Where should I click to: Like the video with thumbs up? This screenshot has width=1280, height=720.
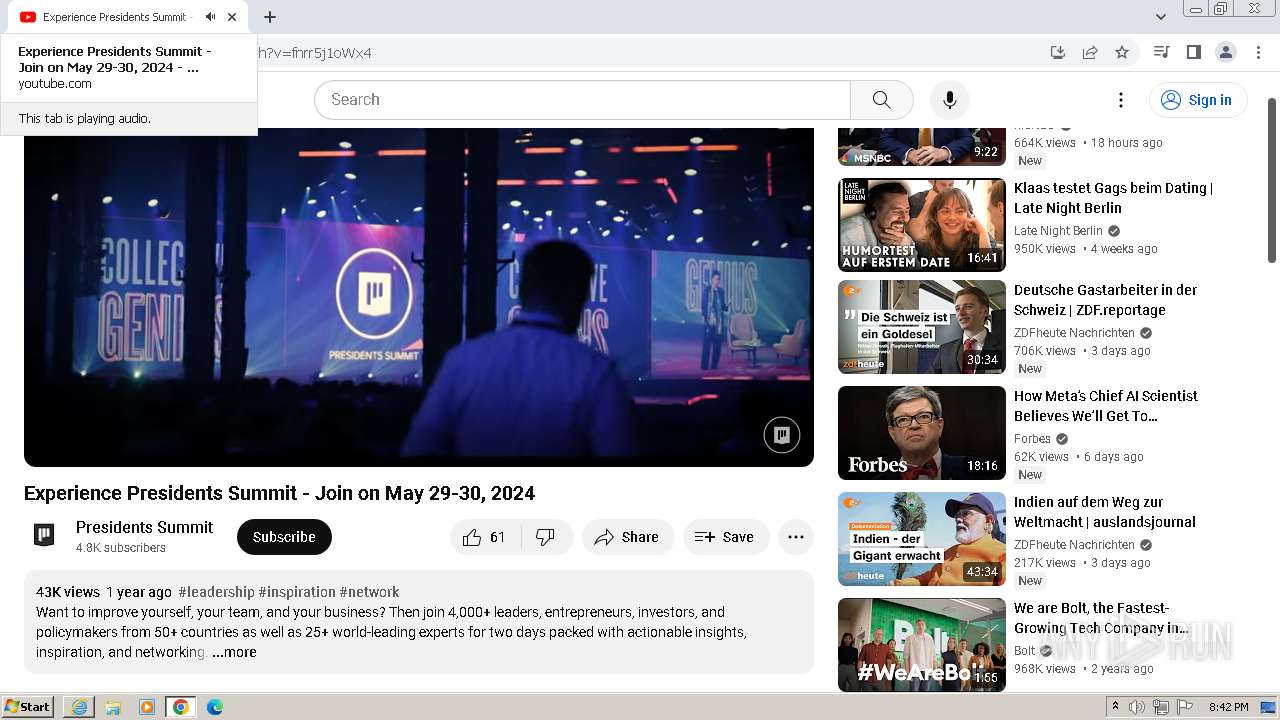click(485, 537)
